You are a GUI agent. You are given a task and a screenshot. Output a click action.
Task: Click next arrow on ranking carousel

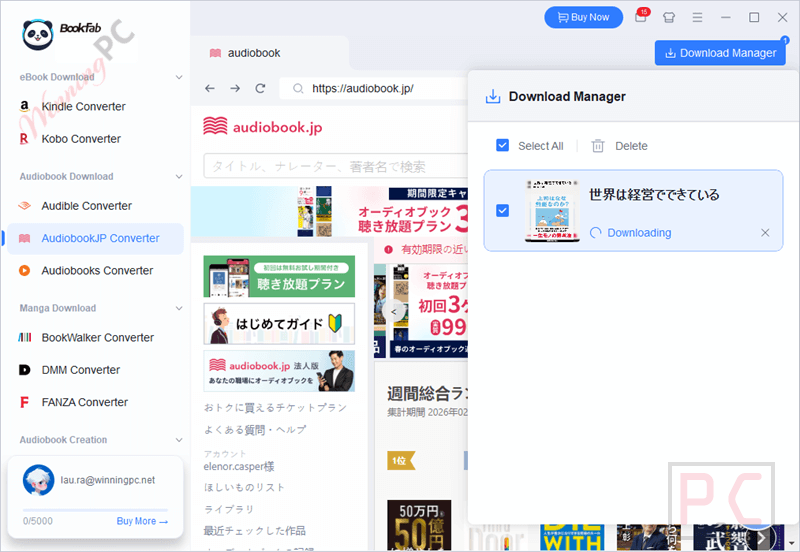(762, 537)
